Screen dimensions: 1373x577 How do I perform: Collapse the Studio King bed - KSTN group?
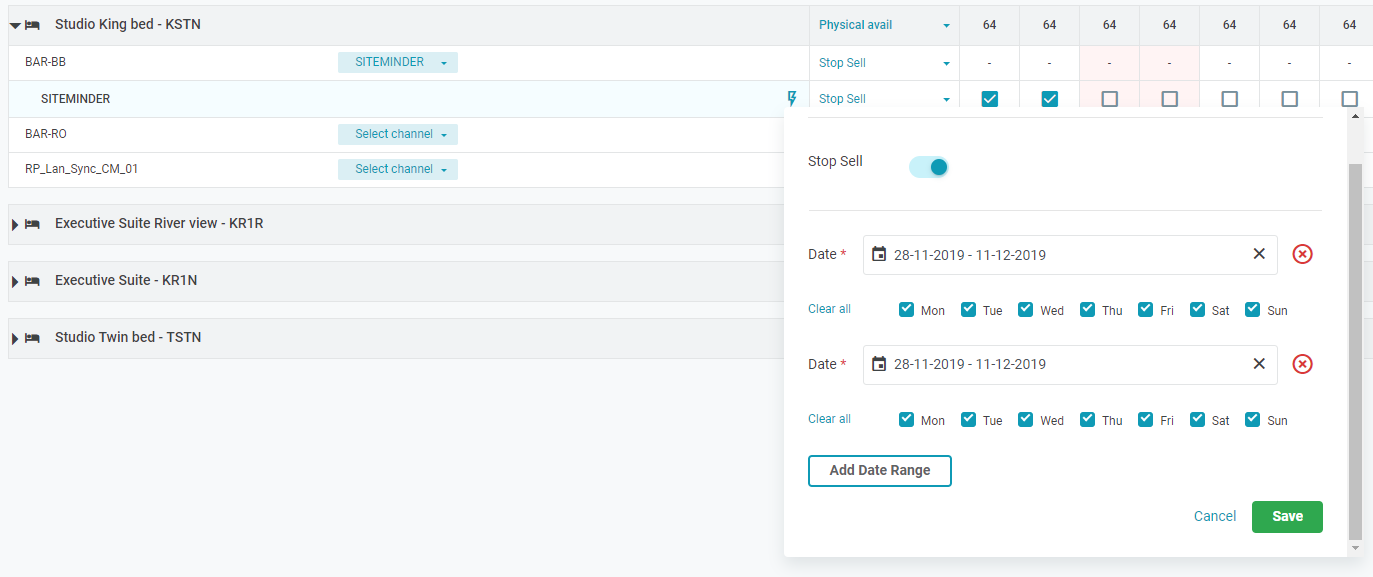tap(15, 25)
